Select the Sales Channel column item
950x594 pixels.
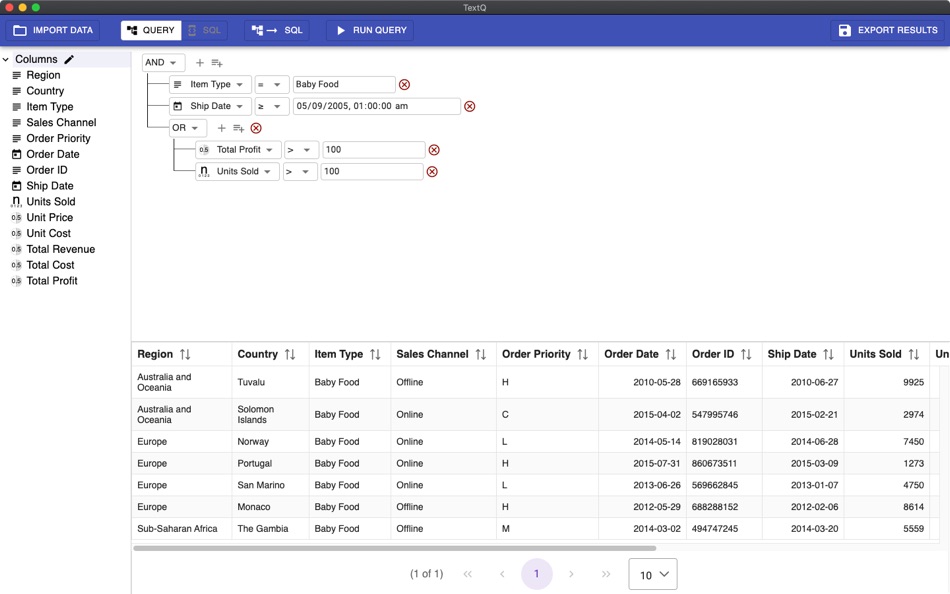pyautogui.click(x=61, y=122)
